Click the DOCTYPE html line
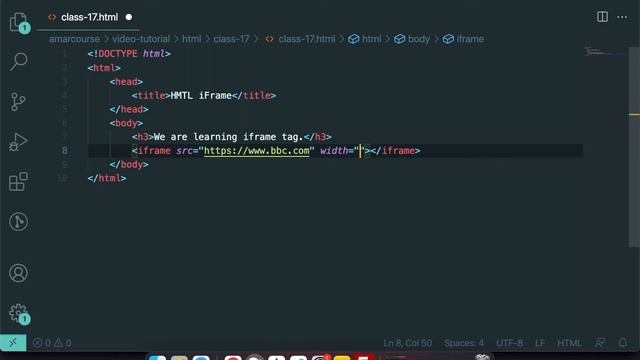The image size is (640, 360). (129, 54)
